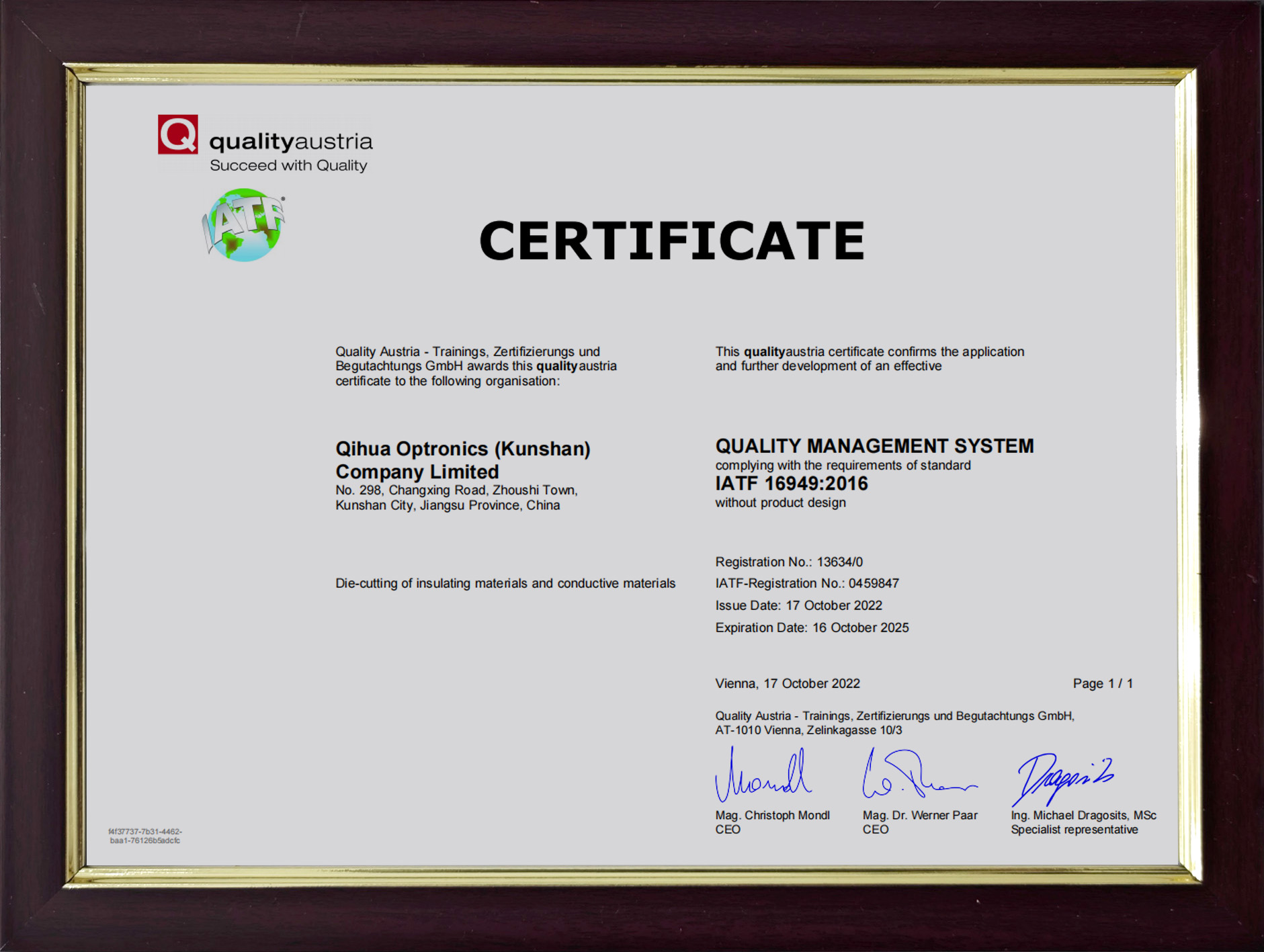Click Werner Paar's handwritten signature
The width and height of the screenshot is (1264, 952).
click(919, 773)
